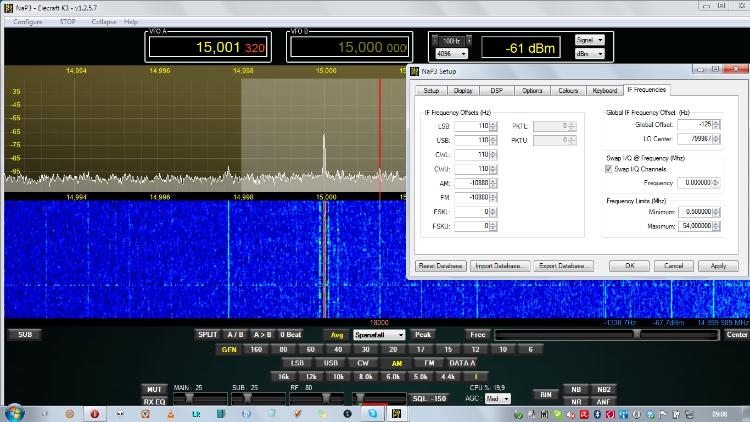Toggle the NB noise blanker button

pyautogui.click(x=576, y=389)
